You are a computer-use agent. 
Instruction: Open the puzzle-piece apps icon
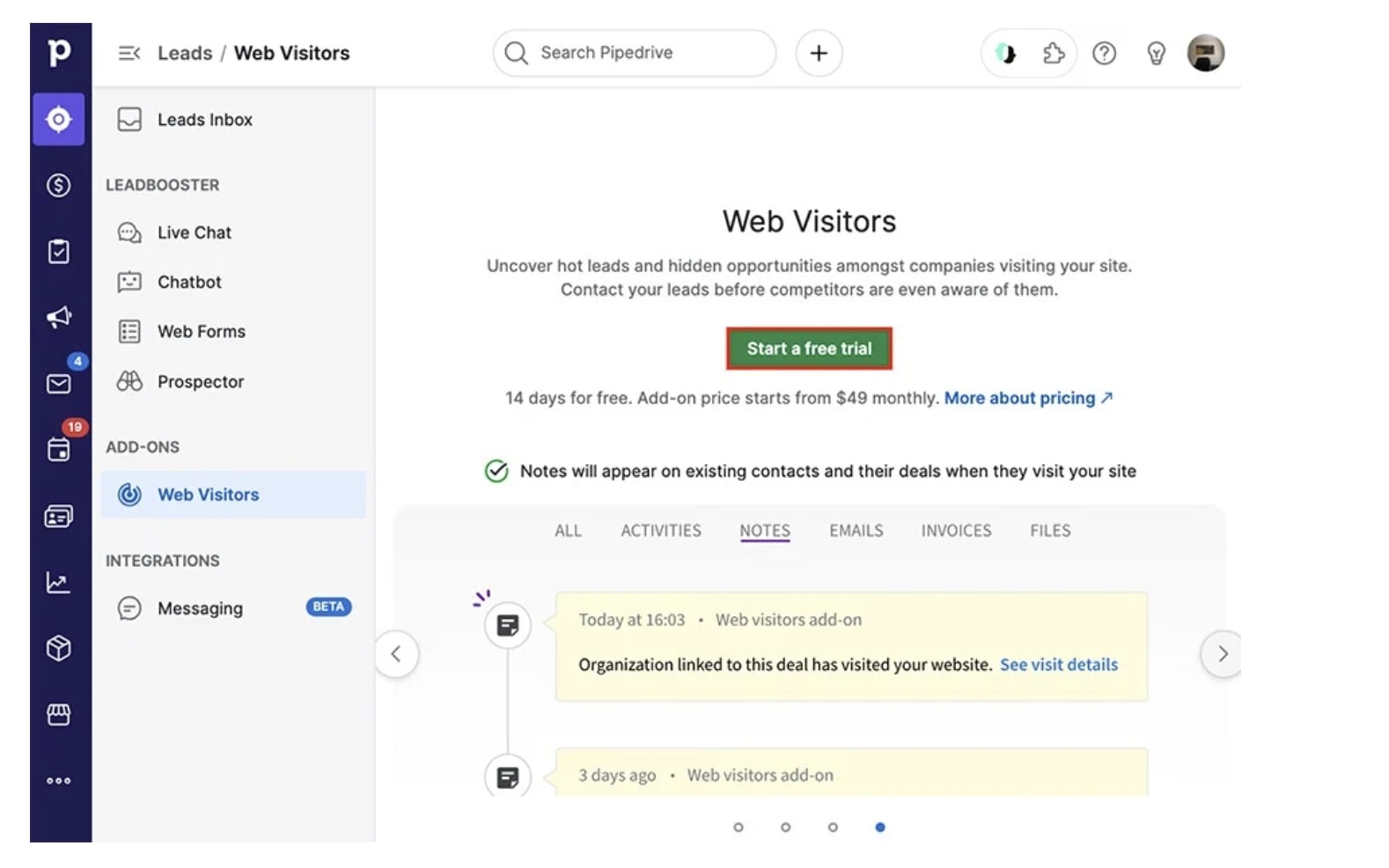click(x=1054, y=54)
